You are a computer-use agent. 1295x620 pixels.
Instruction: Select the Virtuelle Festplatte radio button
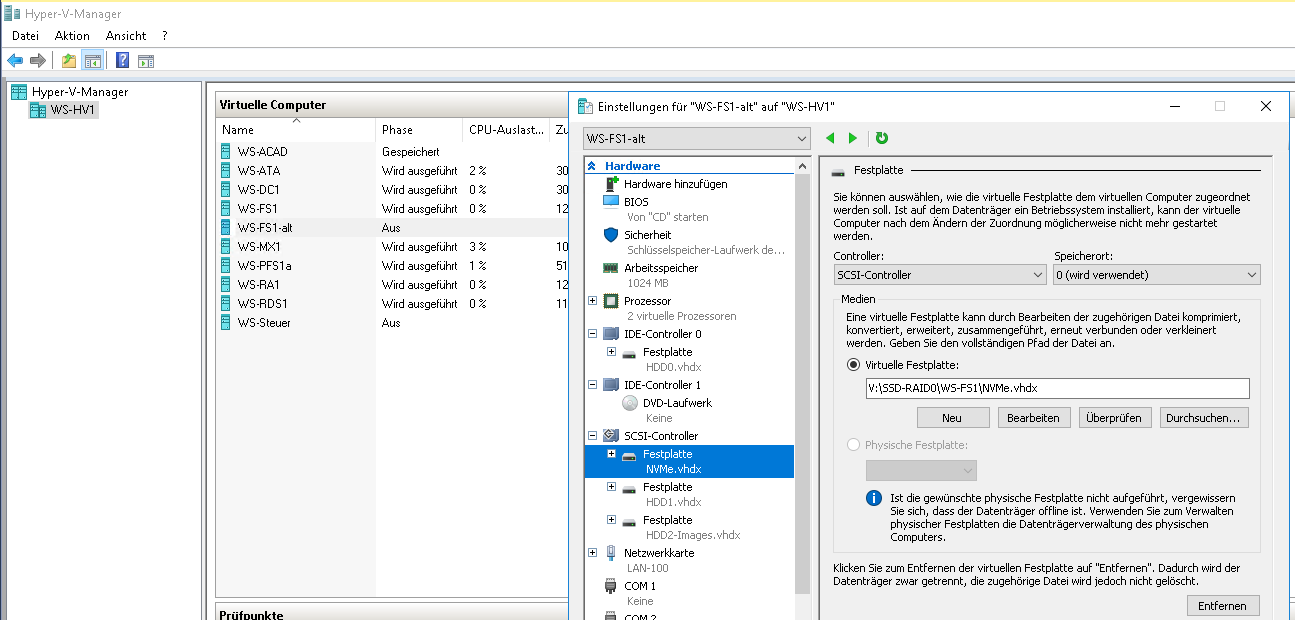click(853, 365)
